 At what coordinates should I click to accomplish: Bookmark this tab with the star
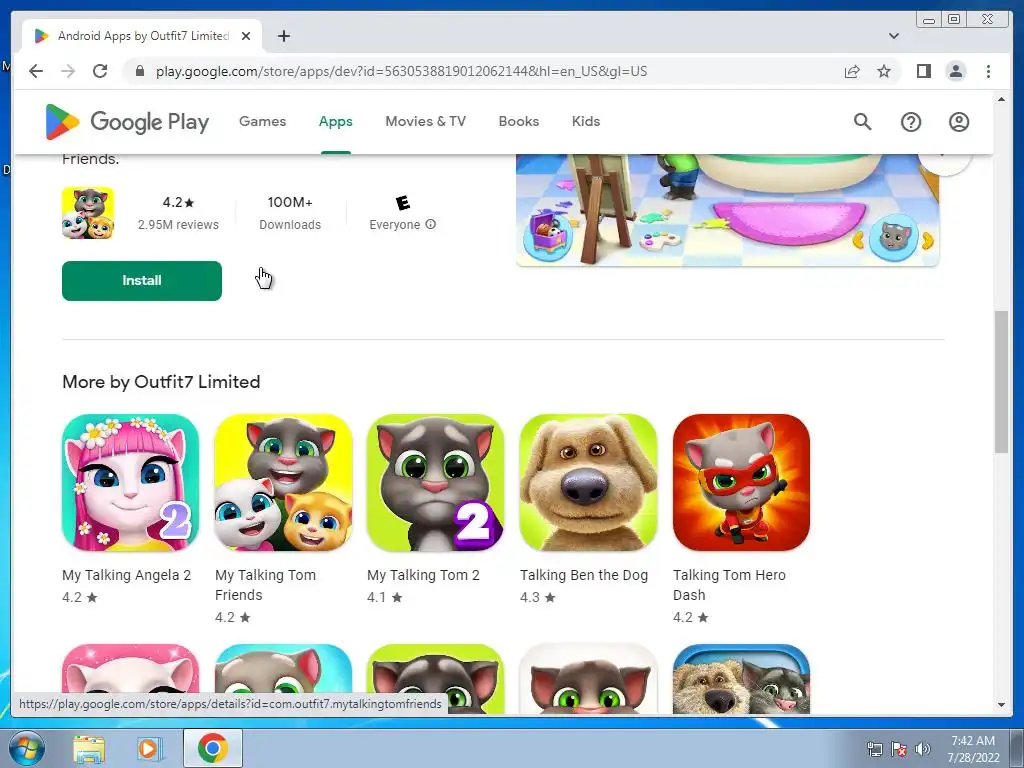tap(884, 71)
